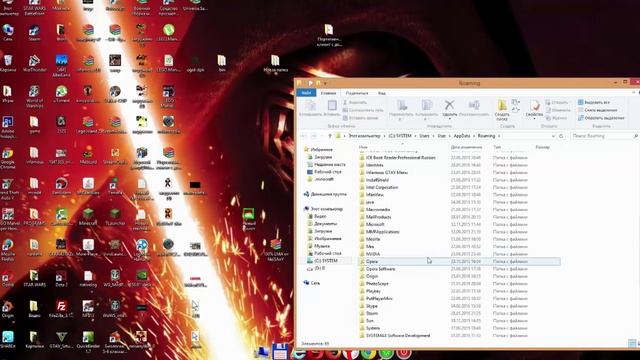Click AppData in the address breadcrumb
This screenshot has width=640, height=360.
pos(462,136)
